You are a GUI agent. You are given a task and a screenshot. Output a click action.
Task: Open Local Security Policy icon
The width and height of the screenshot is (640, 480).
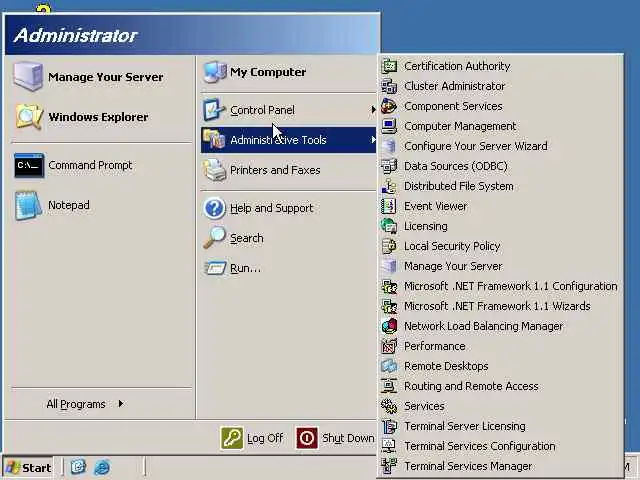[389, 246]
